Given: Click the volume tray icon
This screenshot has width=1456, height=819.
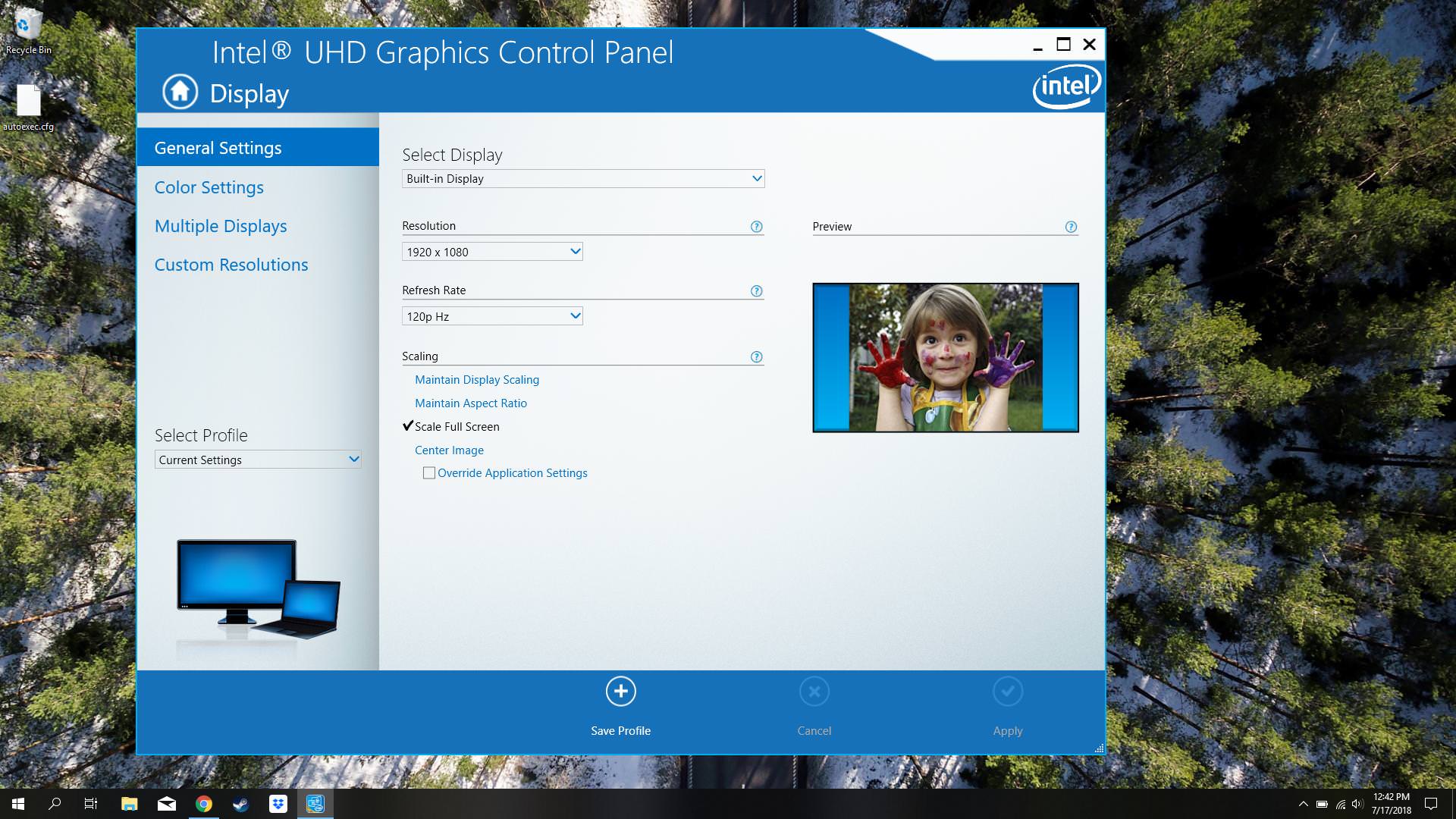Looking at the screenshot, I should [1357, 804].
